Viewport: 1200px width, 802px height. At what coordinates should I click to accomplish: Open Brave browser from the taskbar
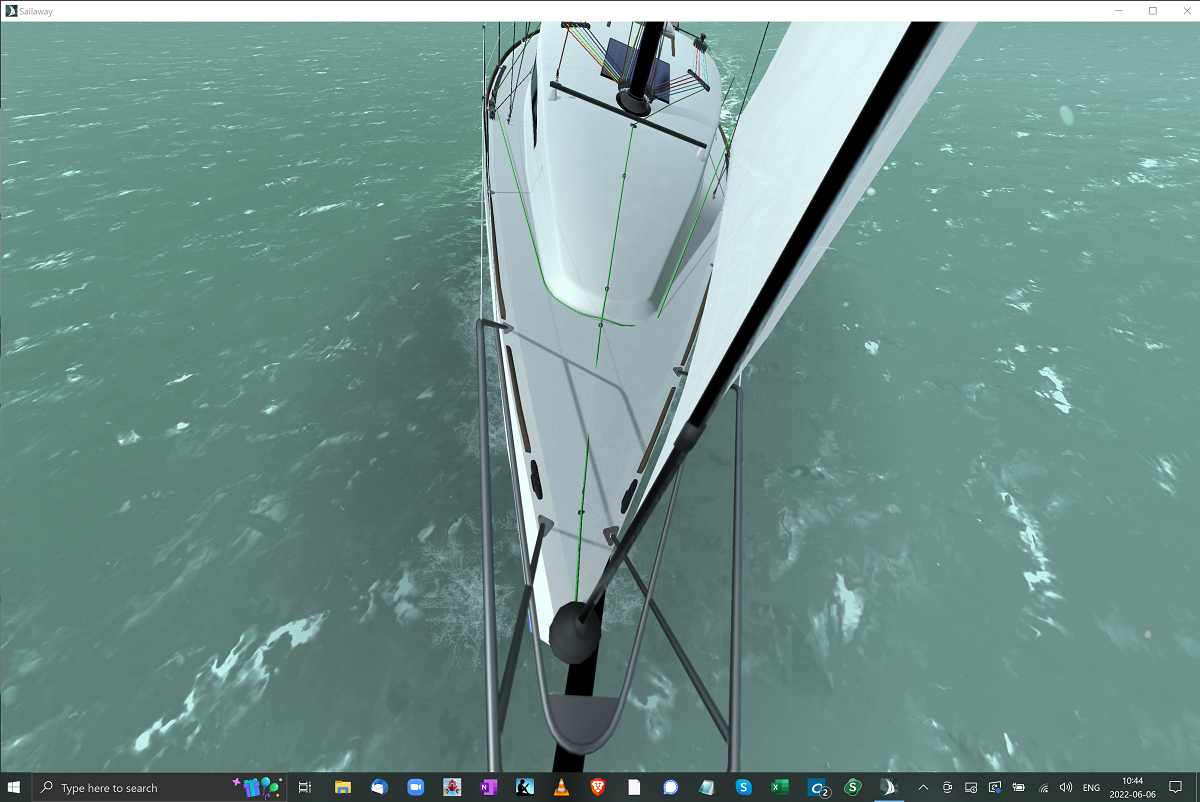click(598, 787)
